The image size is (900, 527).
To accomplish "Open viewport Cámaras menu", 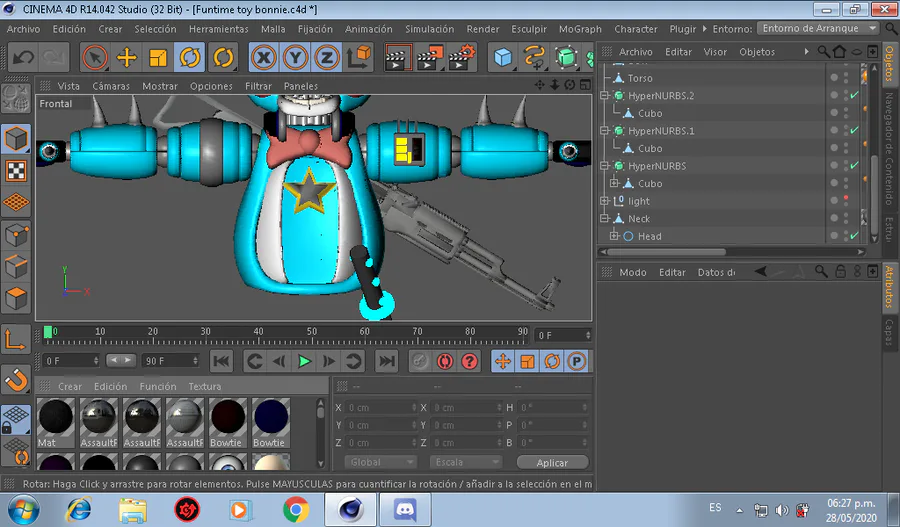I will 111,86.
